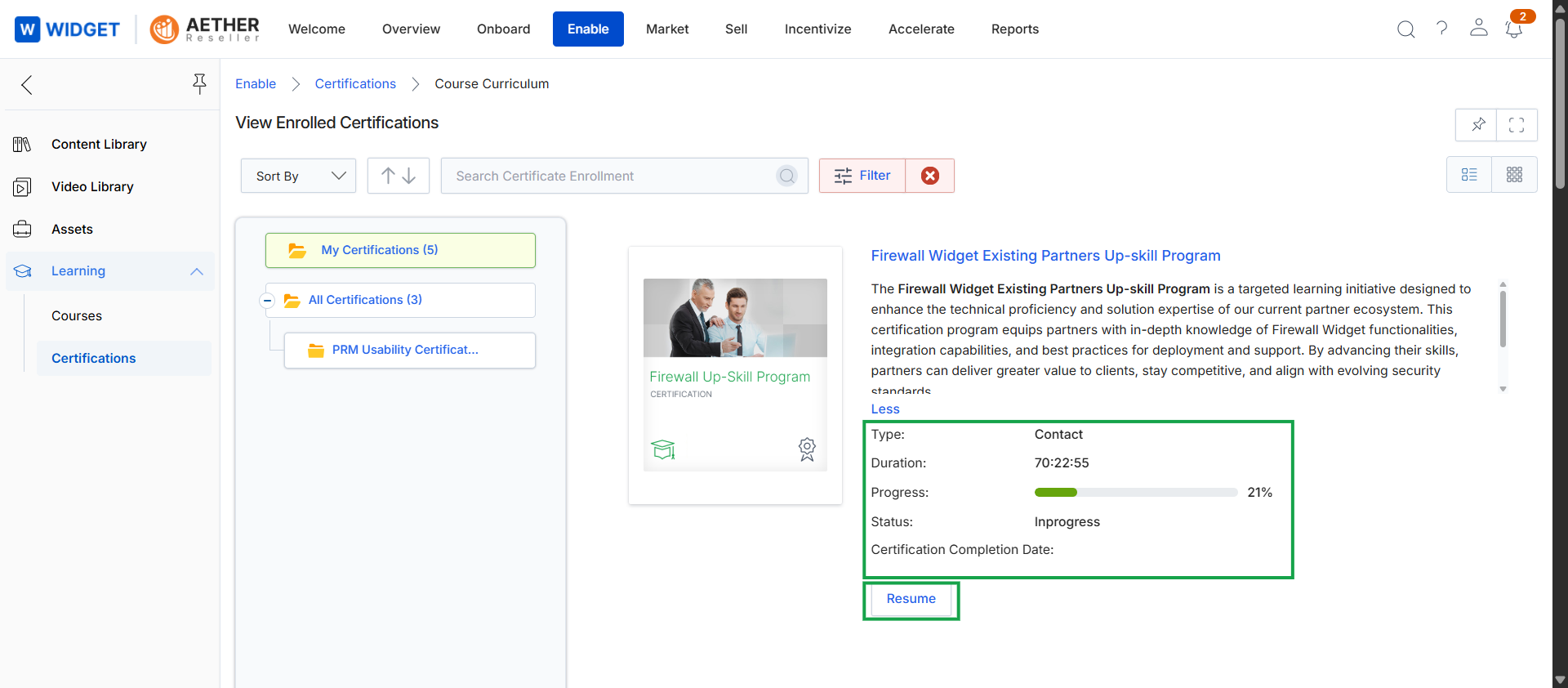The width and height of the screenshot is (1568, 688).
Task: Select My Certifications (5) folder
Action: [400, 251]
